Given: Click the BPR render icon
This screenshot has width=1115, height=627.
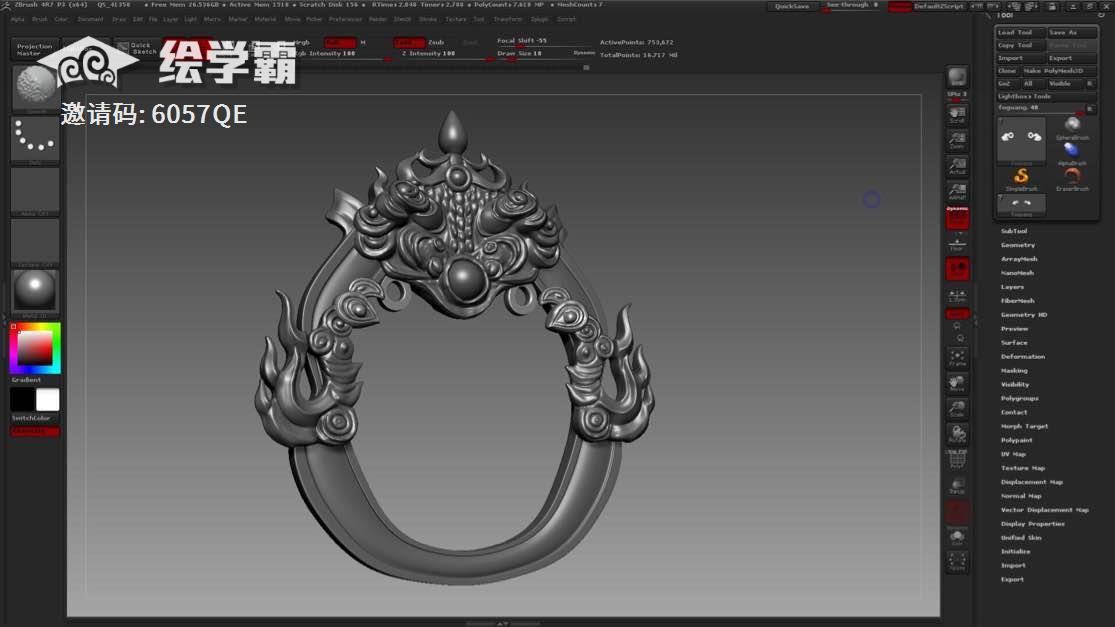Looking at the screenshot, I should tap(957, 77).
